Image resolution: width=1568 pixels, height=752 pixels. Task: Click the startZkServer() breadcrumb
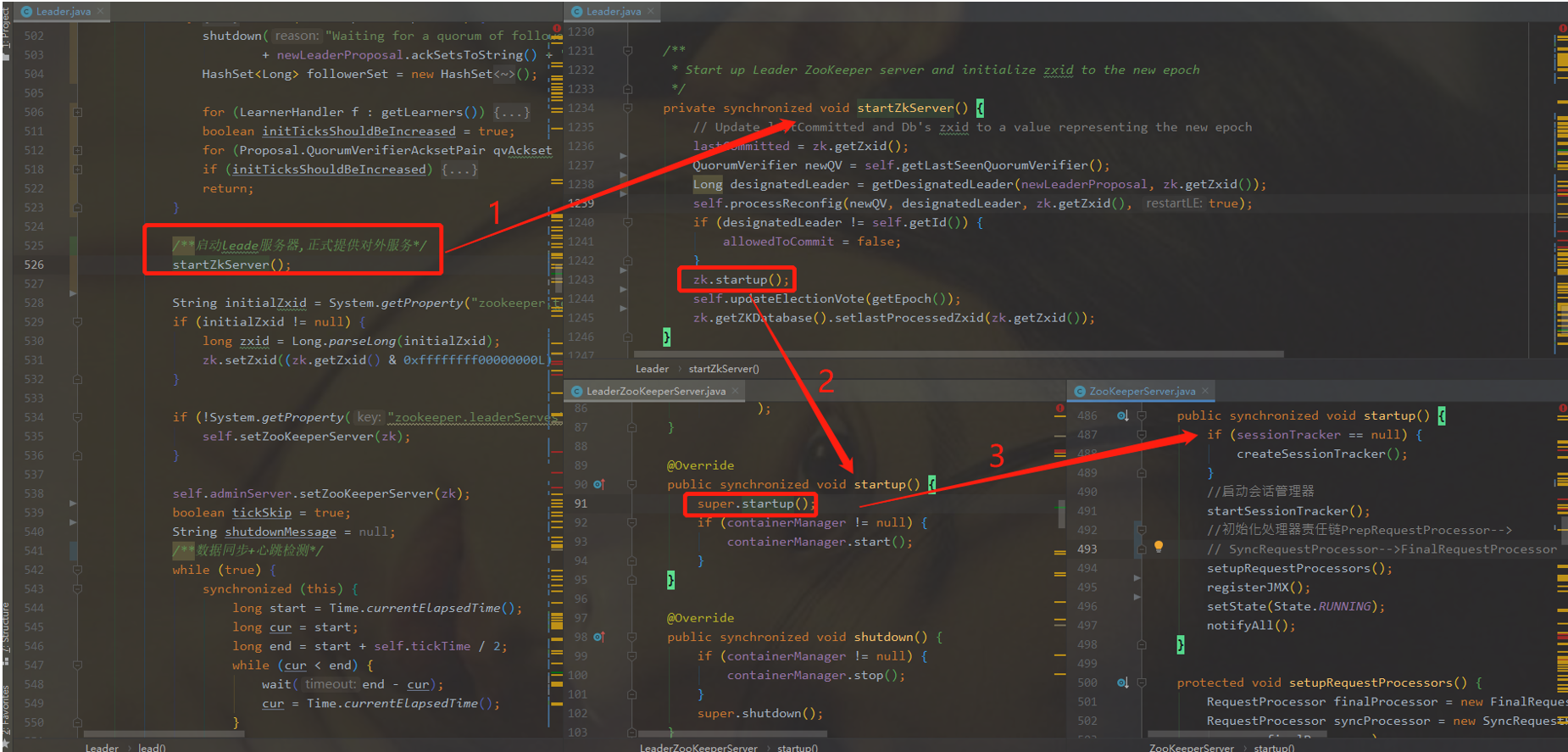point(724,369)
